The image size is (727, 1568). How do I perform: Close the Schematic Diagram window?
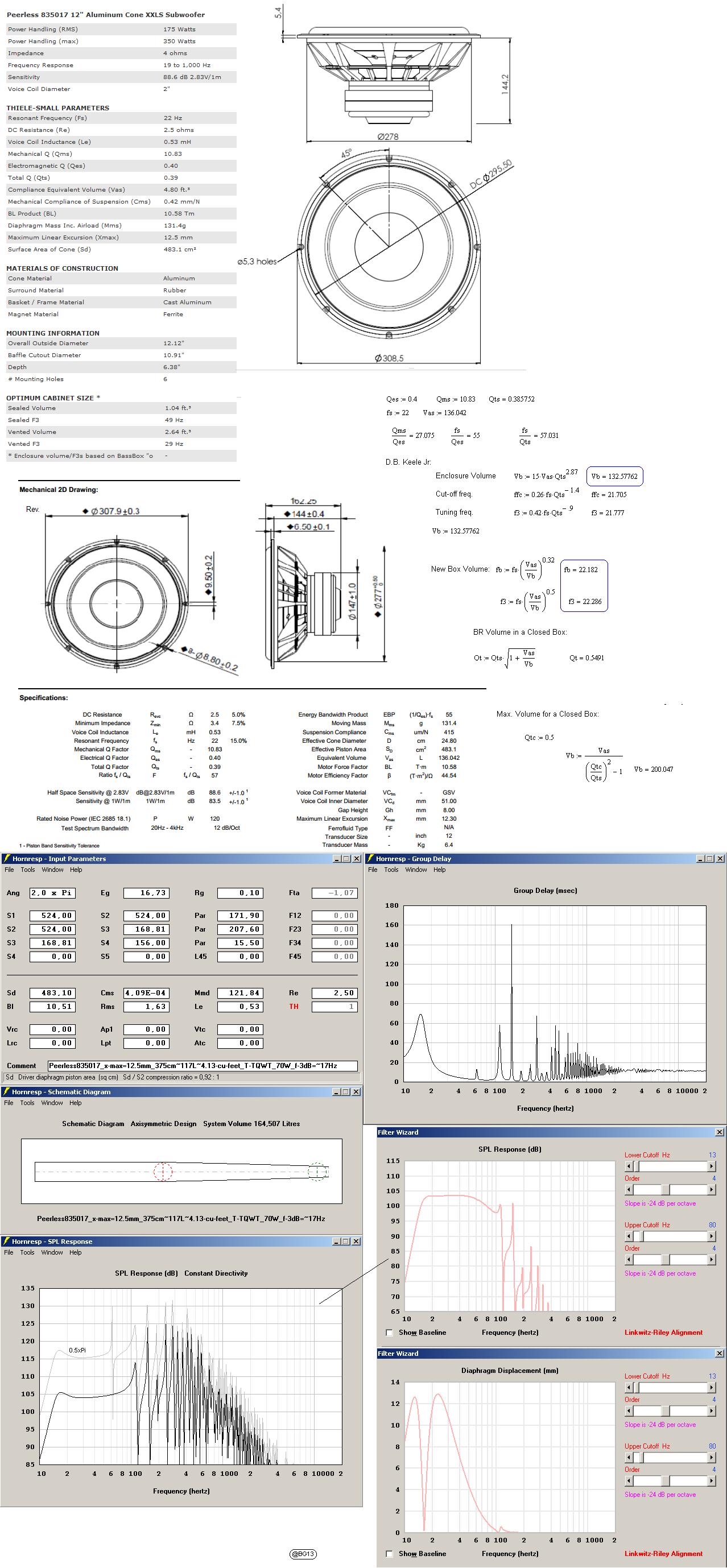click(356, 1091)
